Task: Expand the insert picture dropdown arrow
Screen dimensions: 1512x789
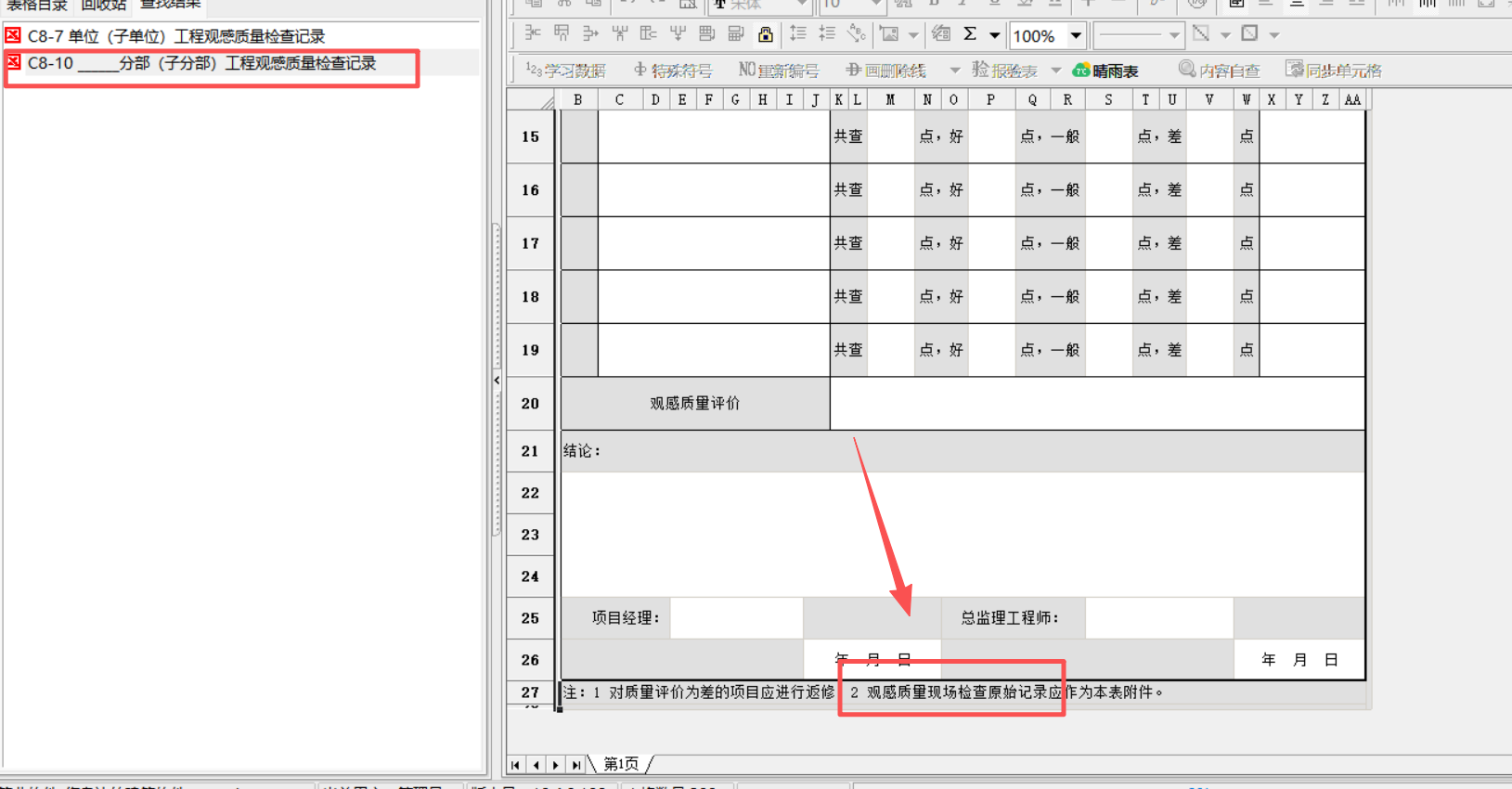Action: pyautogui.click(x=913, y=35)
